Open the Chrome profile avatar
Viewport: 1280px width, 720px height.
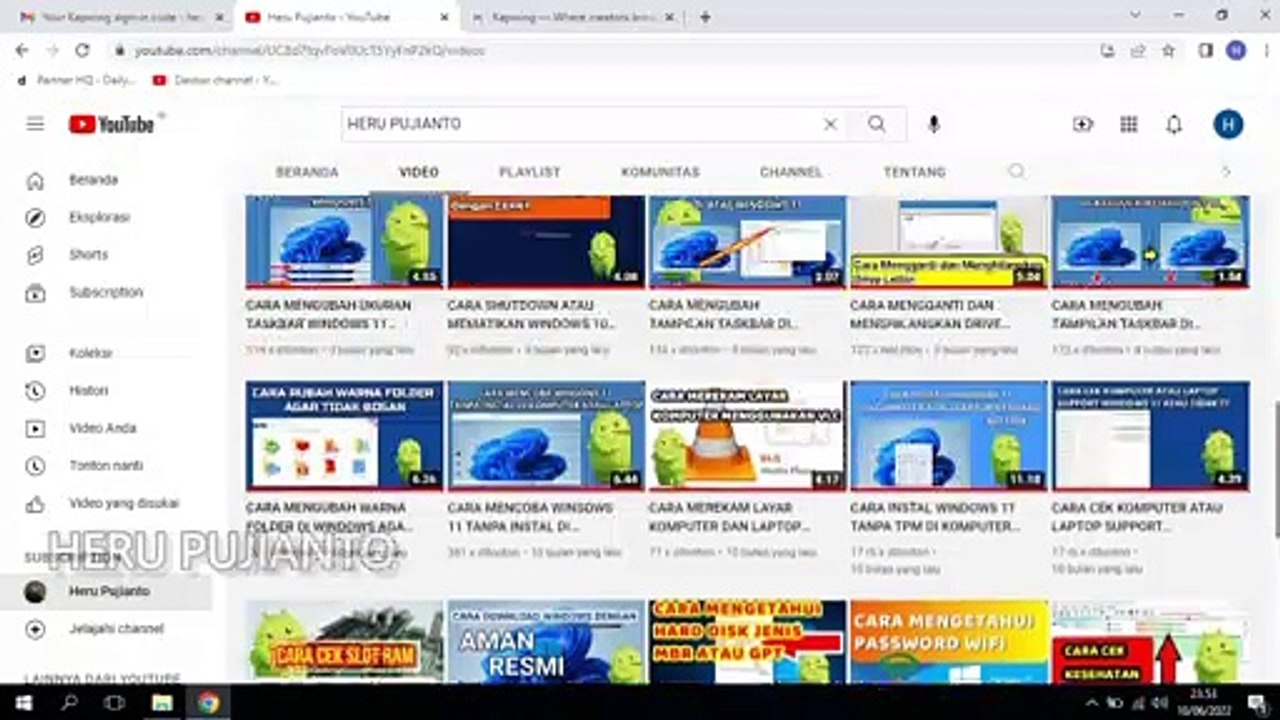click(x=1236, y=50)
